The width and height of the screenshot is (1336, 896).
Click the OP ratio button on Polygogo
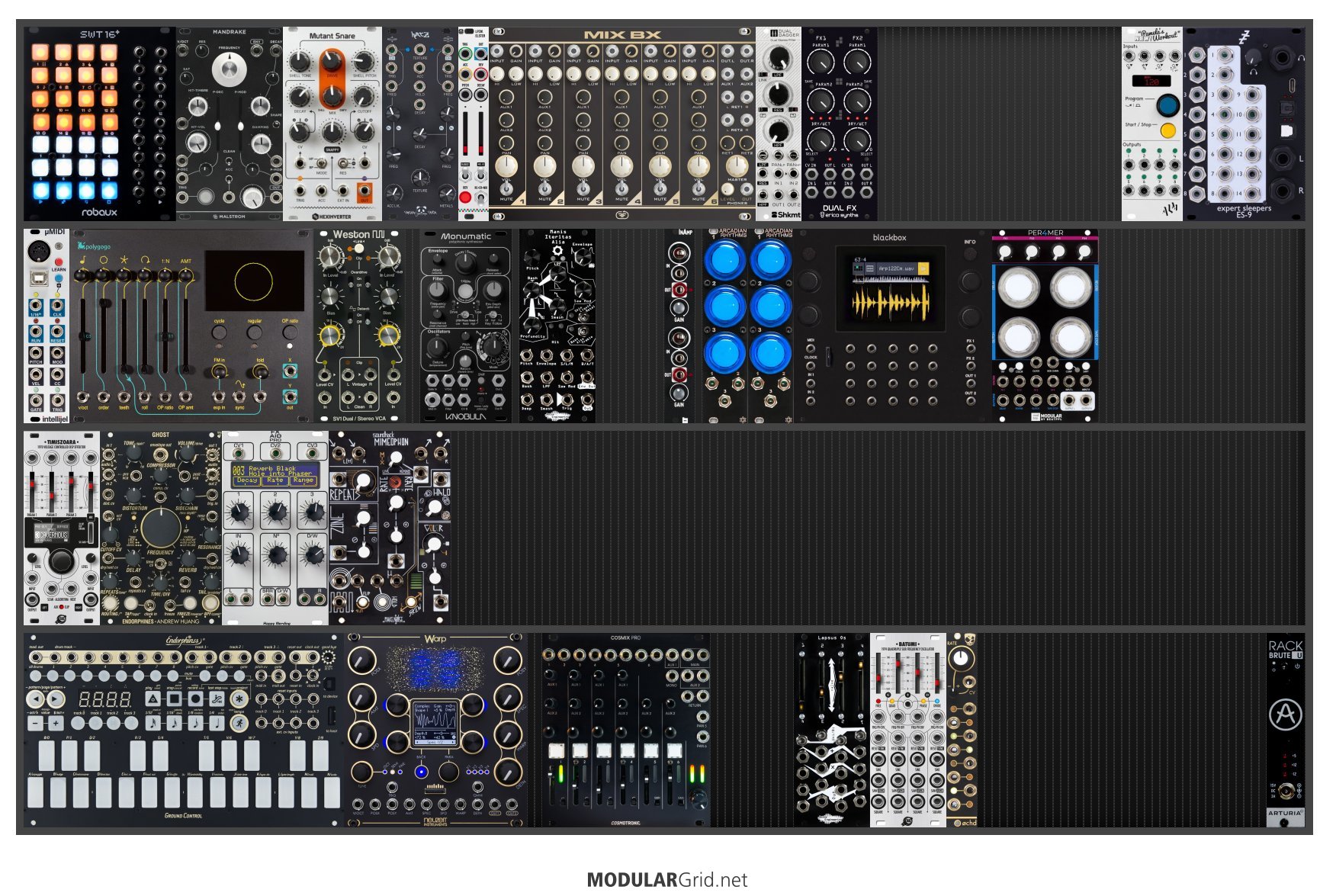point(290,333)
